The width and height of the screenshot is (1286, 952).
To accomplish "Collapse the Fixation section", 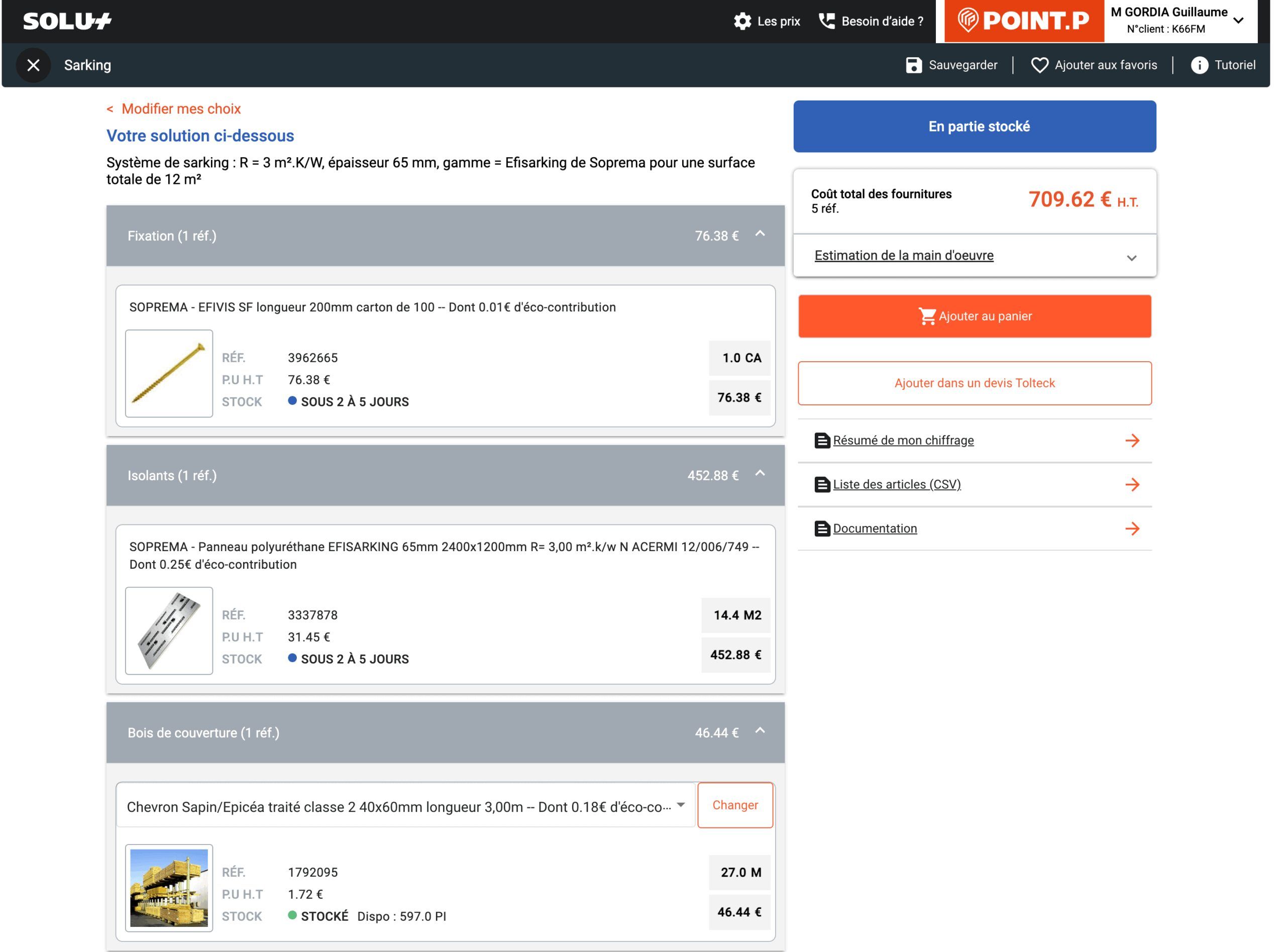I will click(x=760, y=234).
